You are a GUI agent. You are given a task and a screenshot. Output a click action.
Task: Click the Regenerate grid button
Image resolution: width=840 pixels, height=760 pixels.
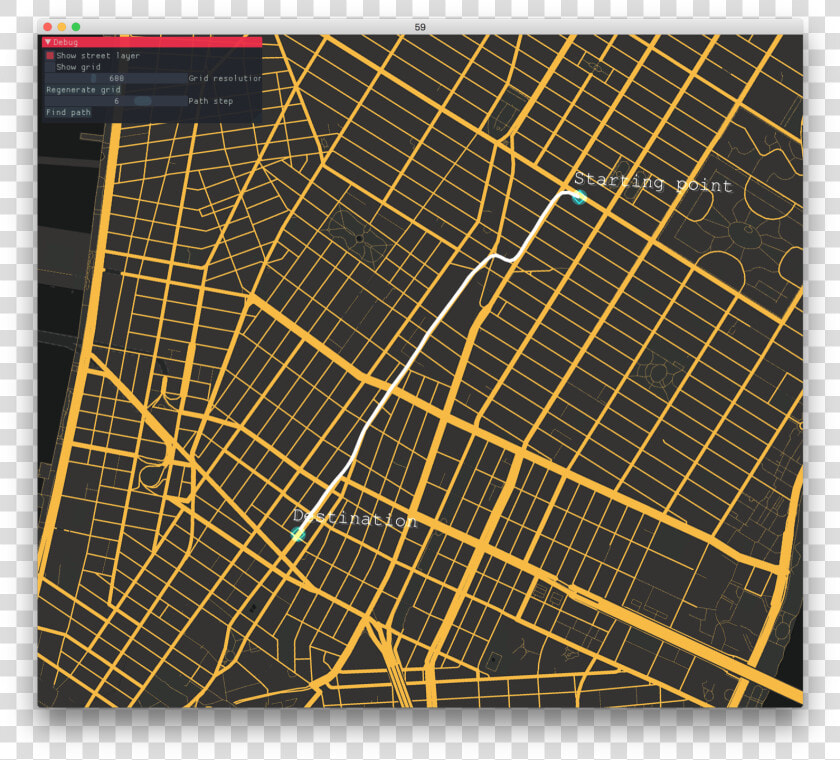[x=83, y=89]
